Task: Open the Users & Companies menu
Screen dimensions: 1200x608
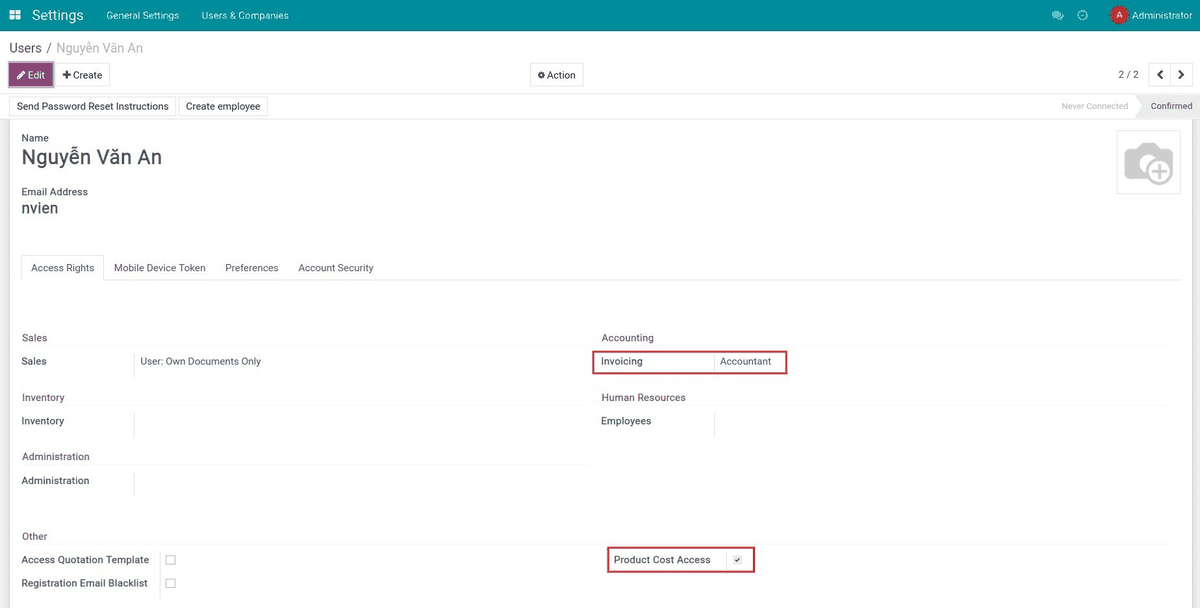Action: (245, 16)
